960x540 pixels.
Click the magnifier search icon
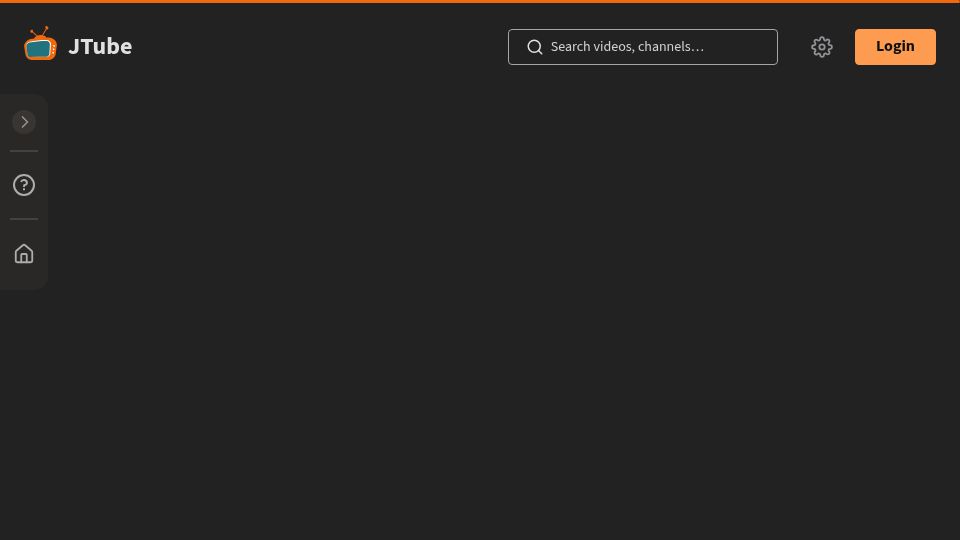[x=534, y=47]
